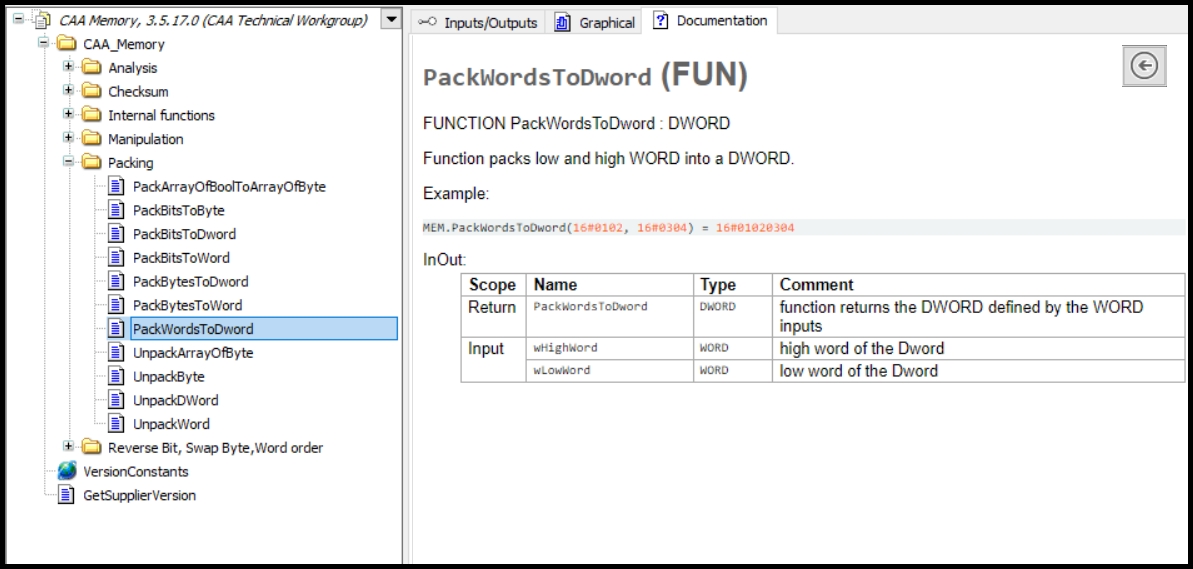The image size is (1193, 569).
Task: Select UnpackArrayOfByte function
Action: (x=193, y=353)
